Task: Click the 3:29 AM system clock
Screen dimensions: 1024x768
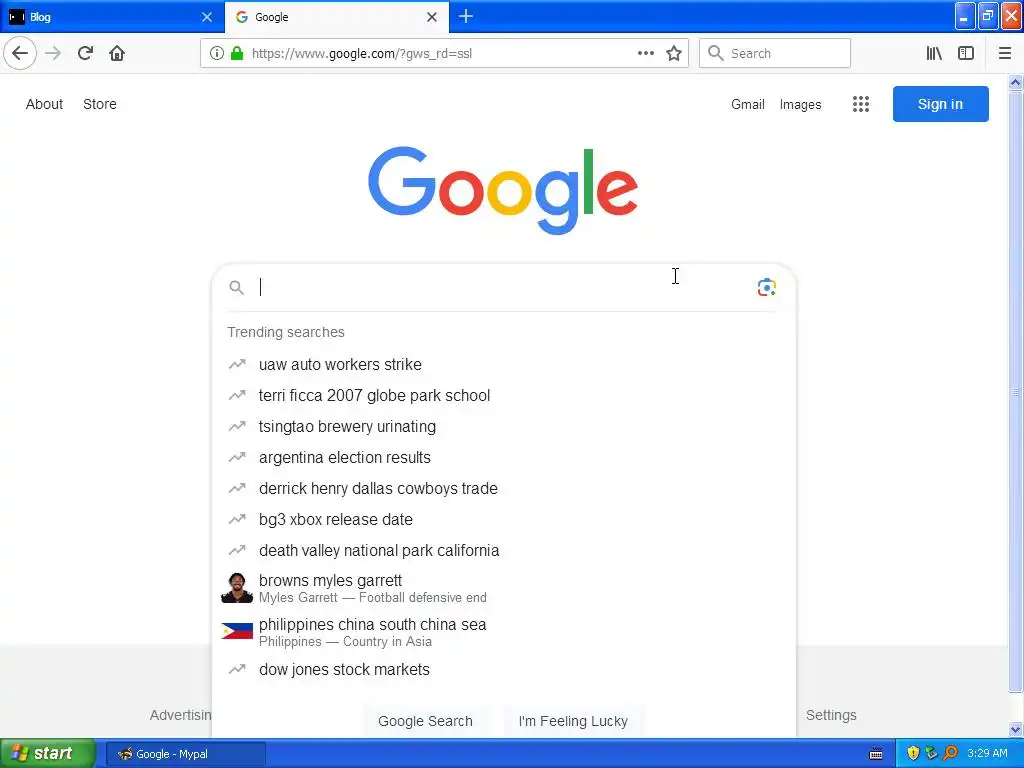Action: tap(987, 753)
